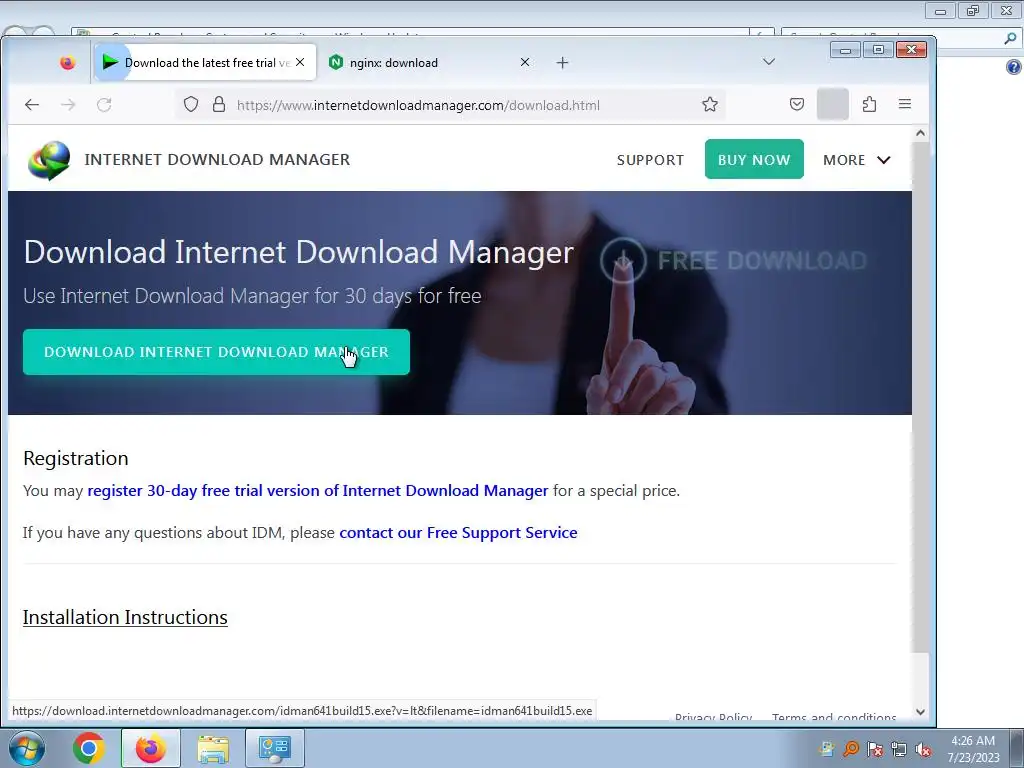Screen dimensions: 1024x768
Task: Click the BUY NOW button
Action: 754,159
